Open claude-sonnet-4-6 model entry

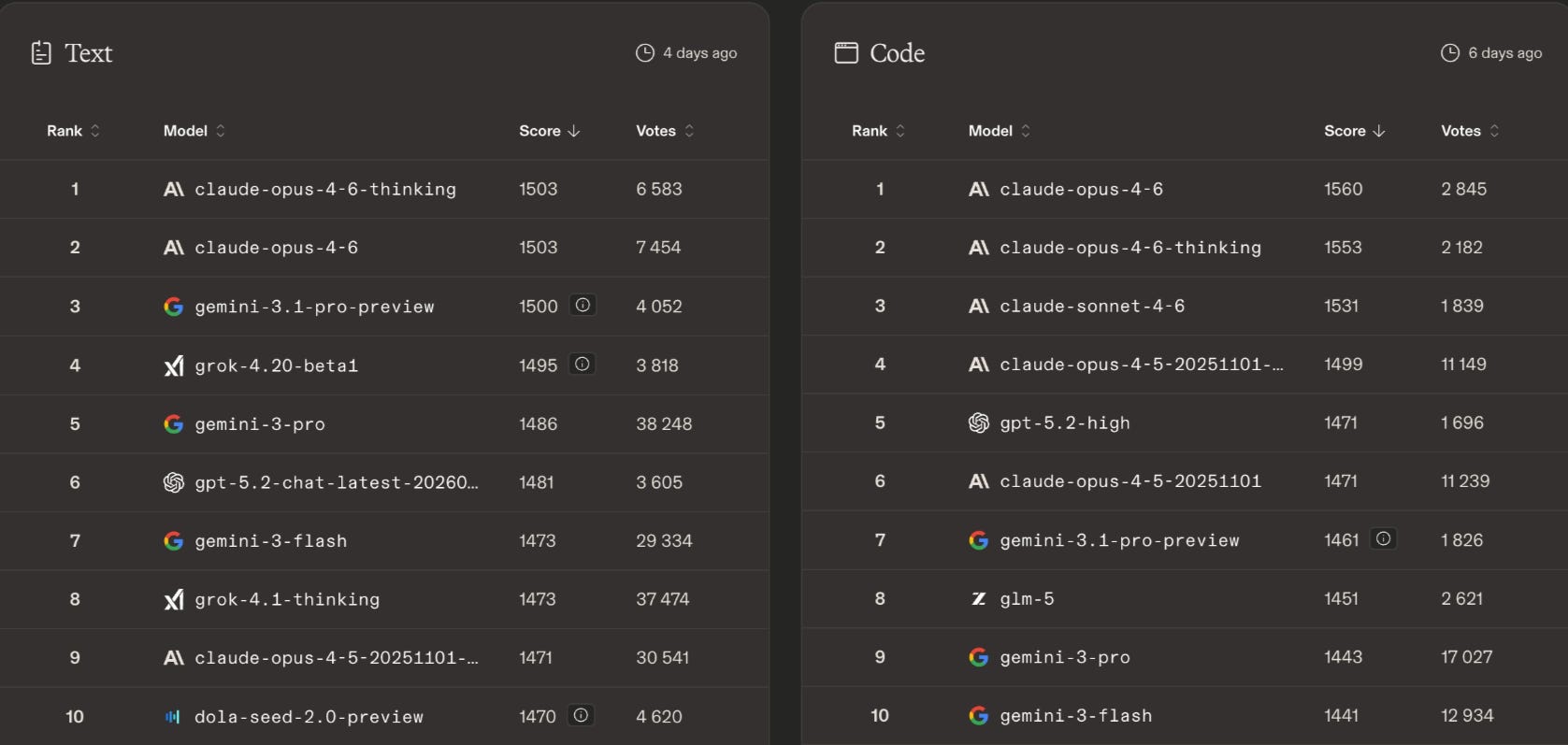[x=1092, y=307]
